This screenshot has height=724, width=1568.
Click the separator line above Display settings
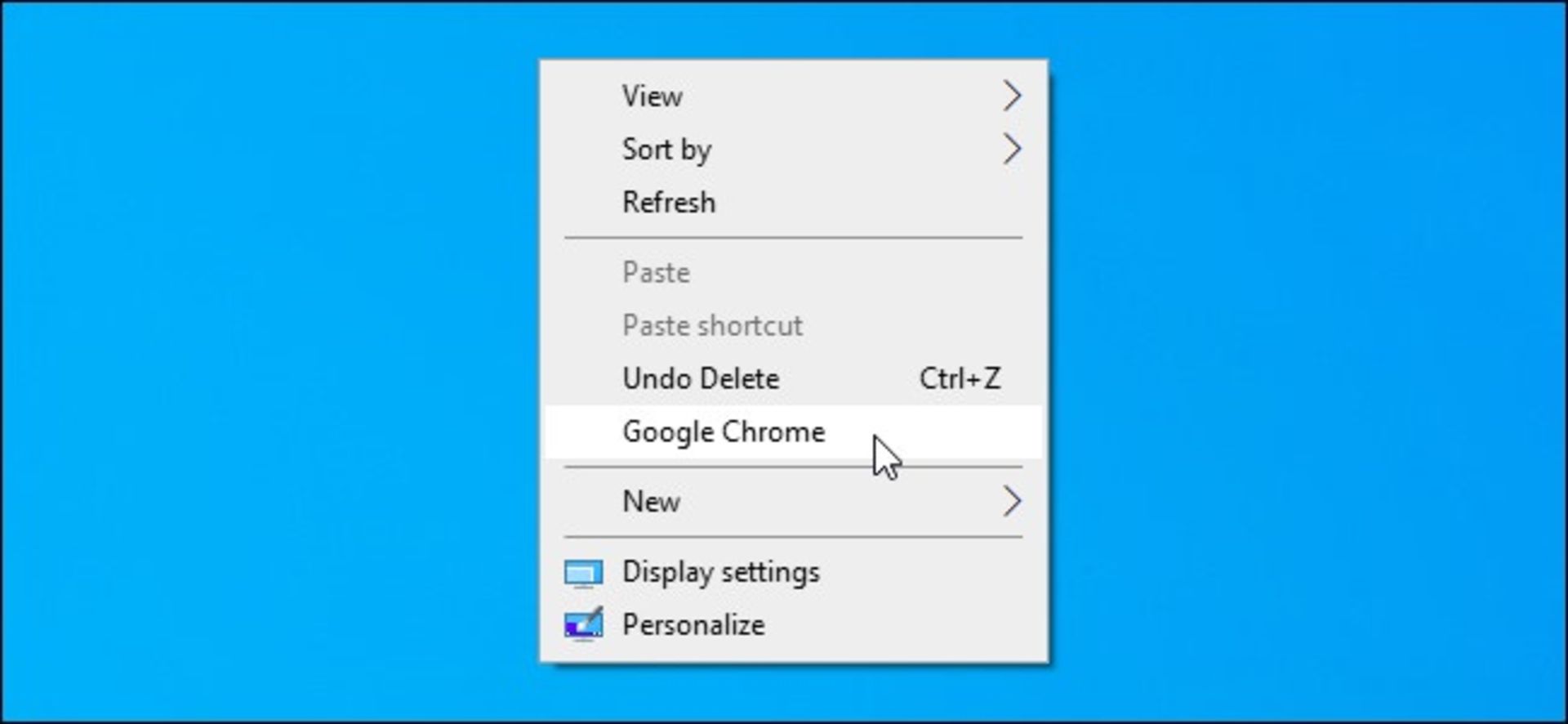[793, 537]
